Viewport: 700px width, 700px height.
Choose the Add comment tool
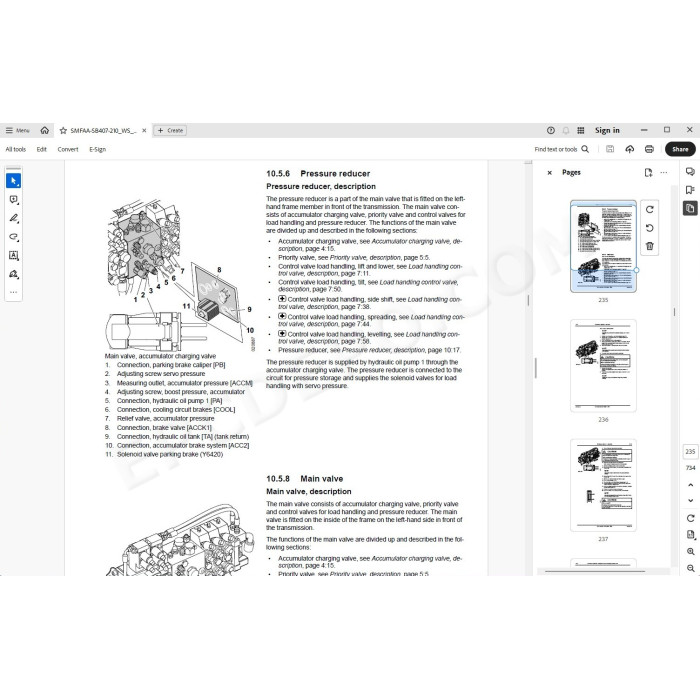click(x=13, y=200)
